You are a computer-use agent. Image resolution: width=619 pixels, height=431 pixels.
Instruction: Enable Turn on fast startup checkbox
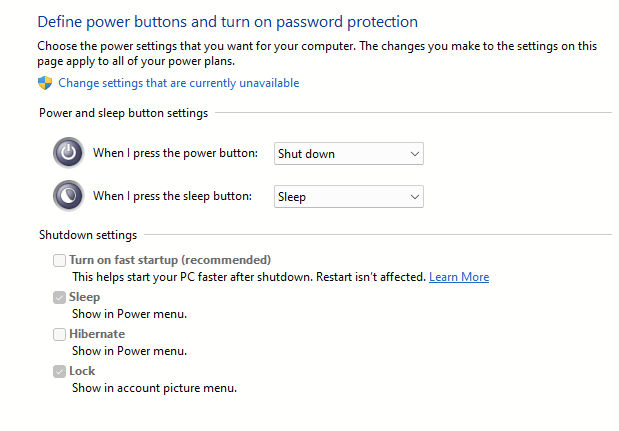[x=59, y=260]
